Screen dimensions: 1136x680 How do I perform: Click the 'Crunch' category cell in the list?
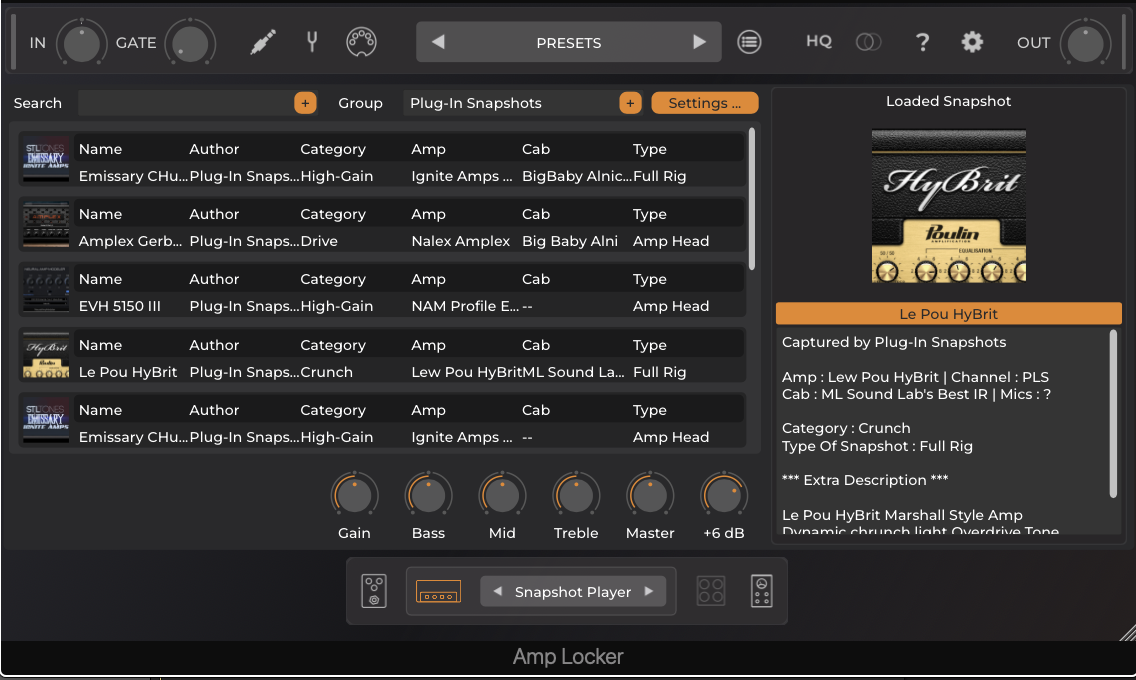(x=327, y=372)
